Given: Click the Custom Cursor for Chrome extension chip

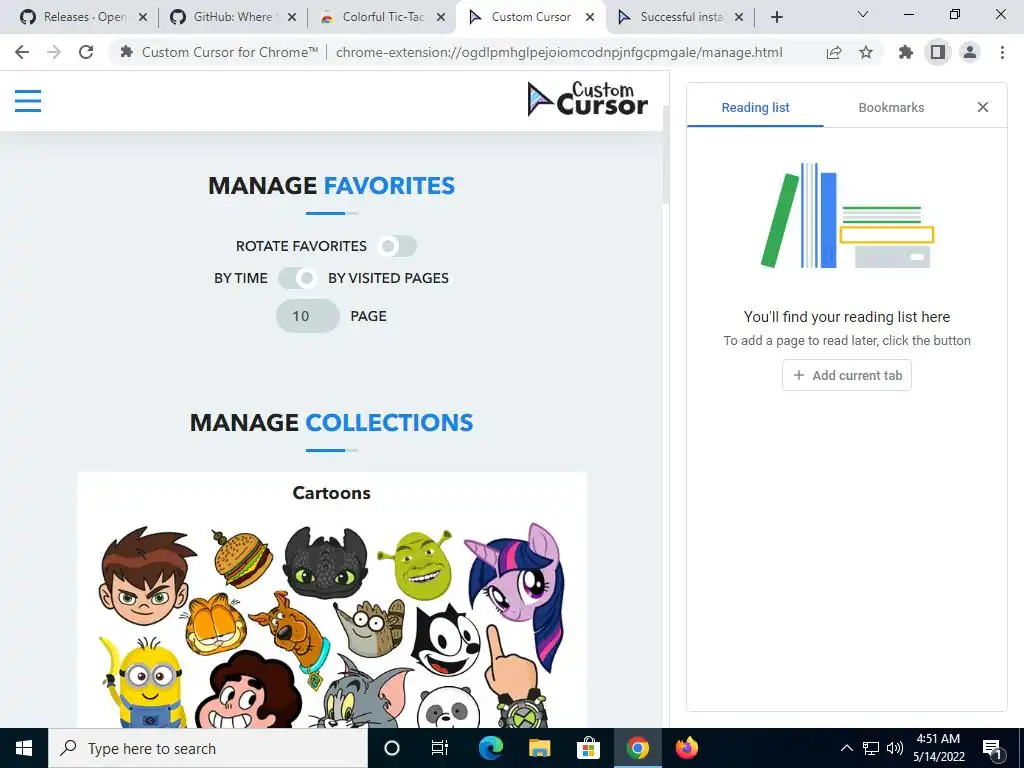Looking at the screenshot, I should (219, 52).
